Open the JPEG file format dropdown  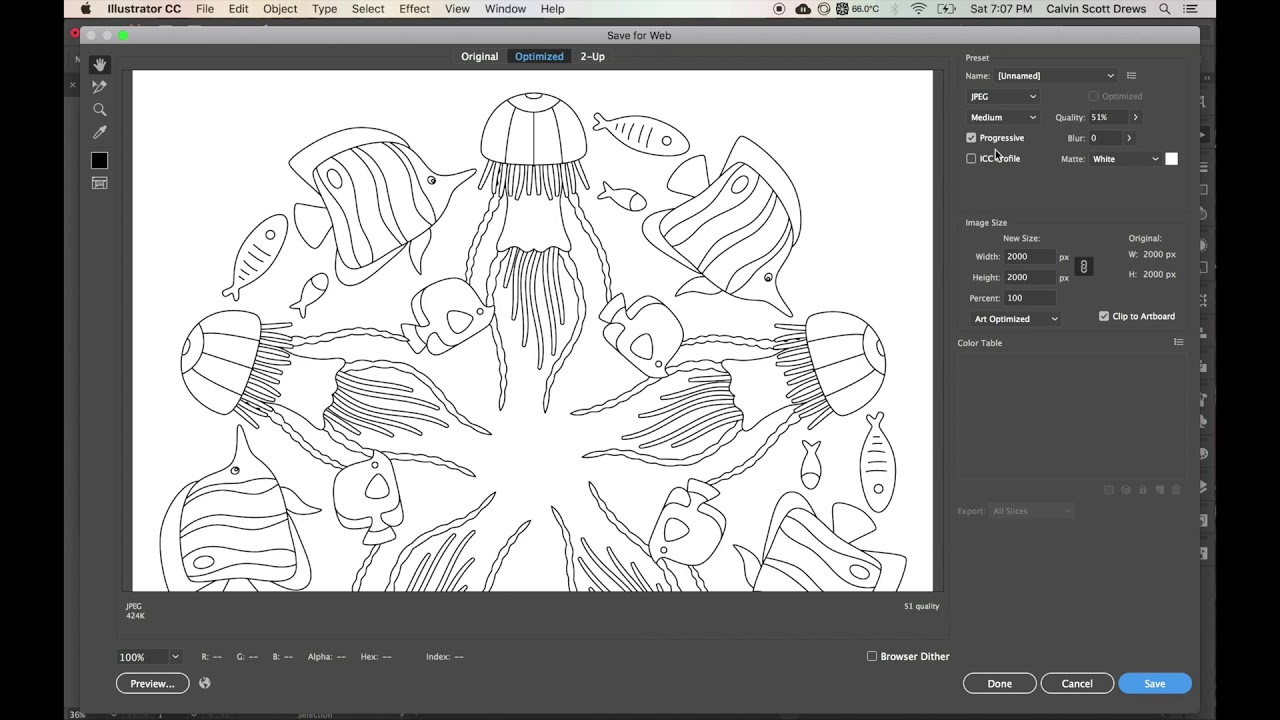(1003, 97)
